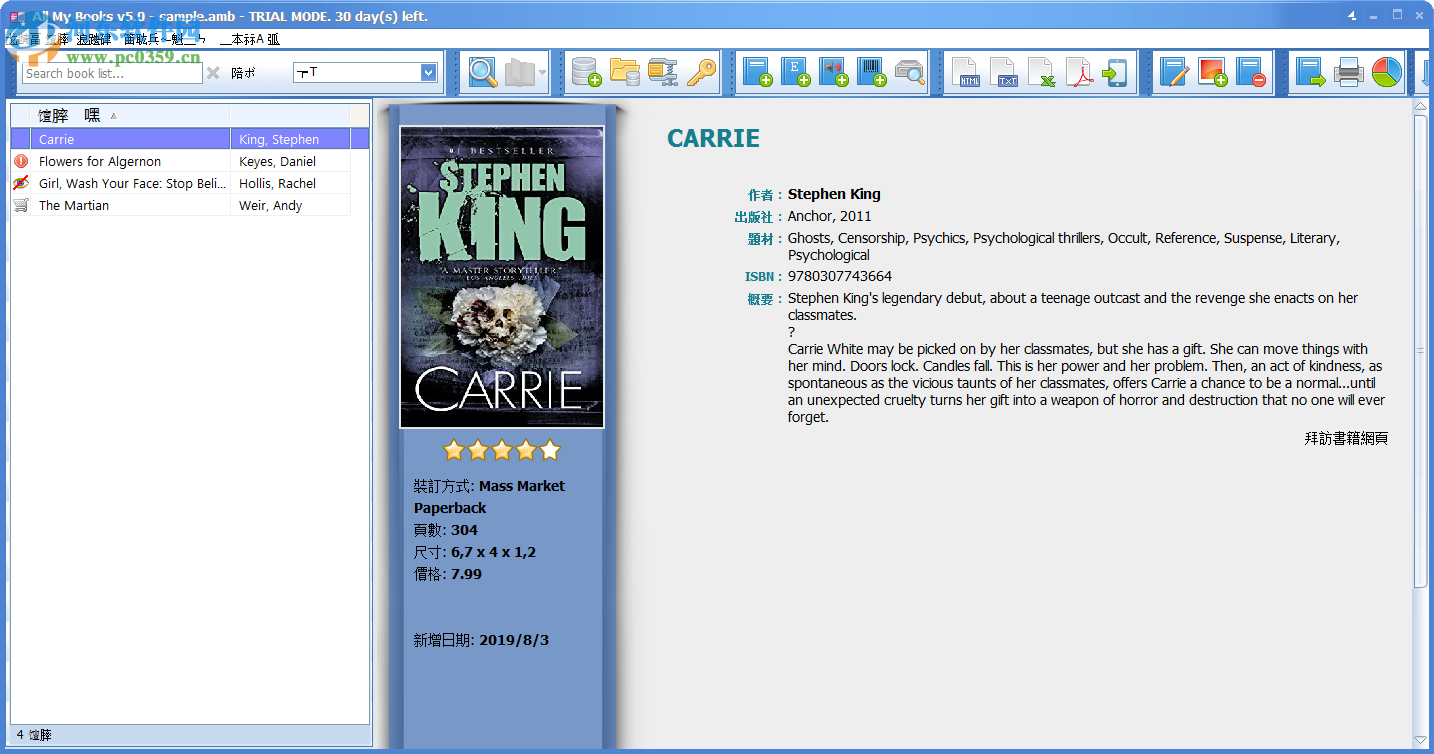1434x754 pixels.
Task: Click shopping cart icon beside The Martian
Action: [20, 205]
